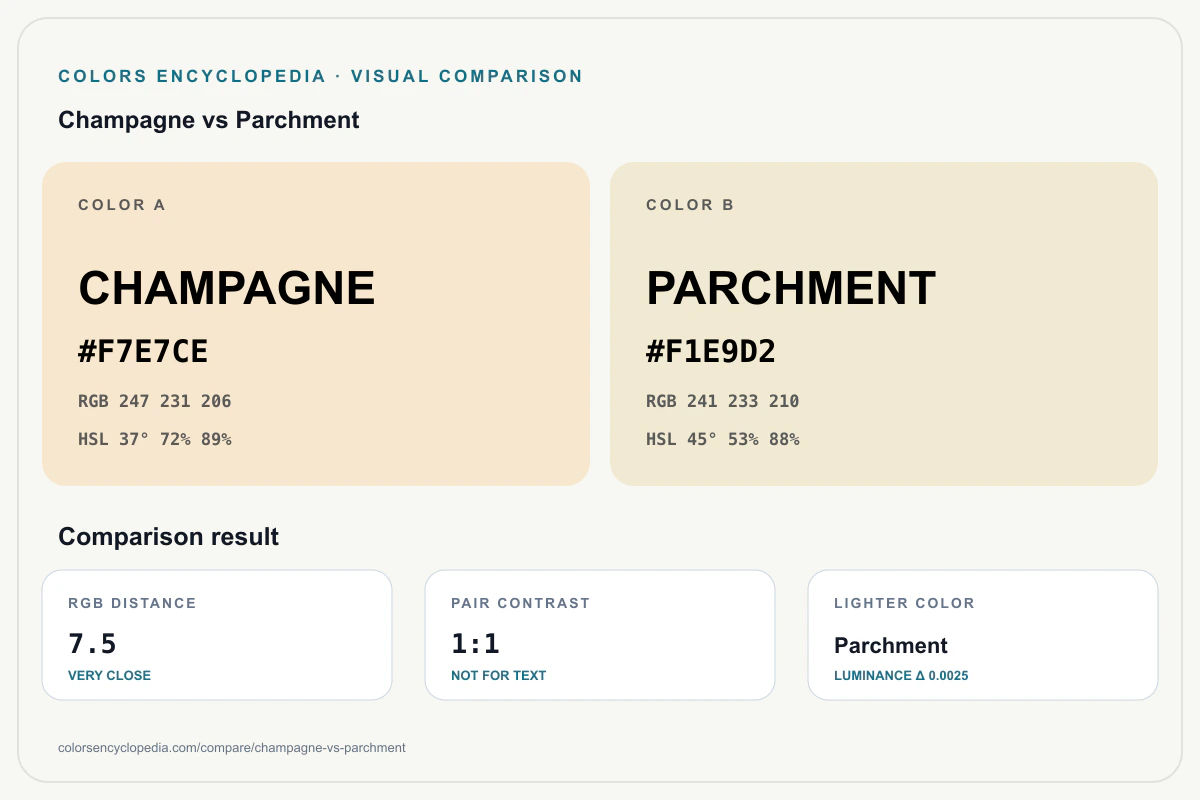
Task: Click the NOT FOR TEXT label
Action: click(499, 675)
